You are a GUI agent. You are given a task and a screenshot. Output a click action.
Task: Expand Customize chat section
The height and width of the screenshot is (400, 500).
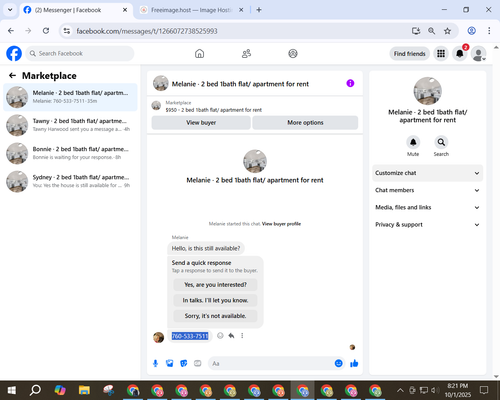(427, 173)
